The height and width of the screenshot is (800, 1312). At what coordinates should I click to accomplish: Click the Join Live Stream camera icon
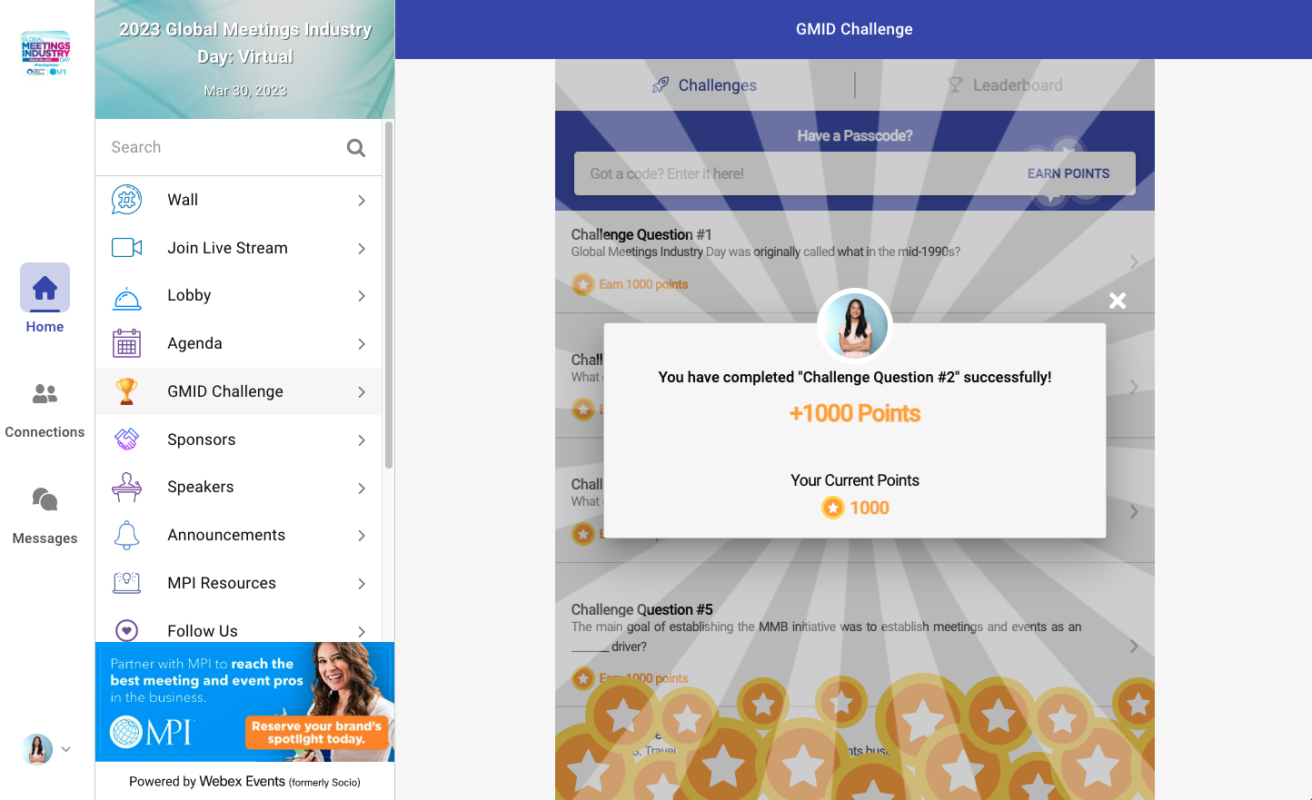(127, 248)
